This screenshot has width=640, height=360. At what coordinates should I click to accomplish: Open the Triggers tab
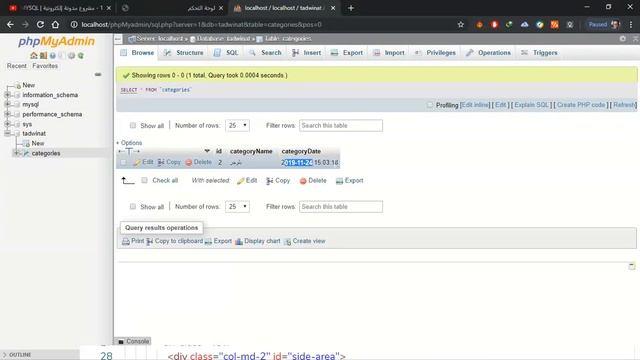540,53
